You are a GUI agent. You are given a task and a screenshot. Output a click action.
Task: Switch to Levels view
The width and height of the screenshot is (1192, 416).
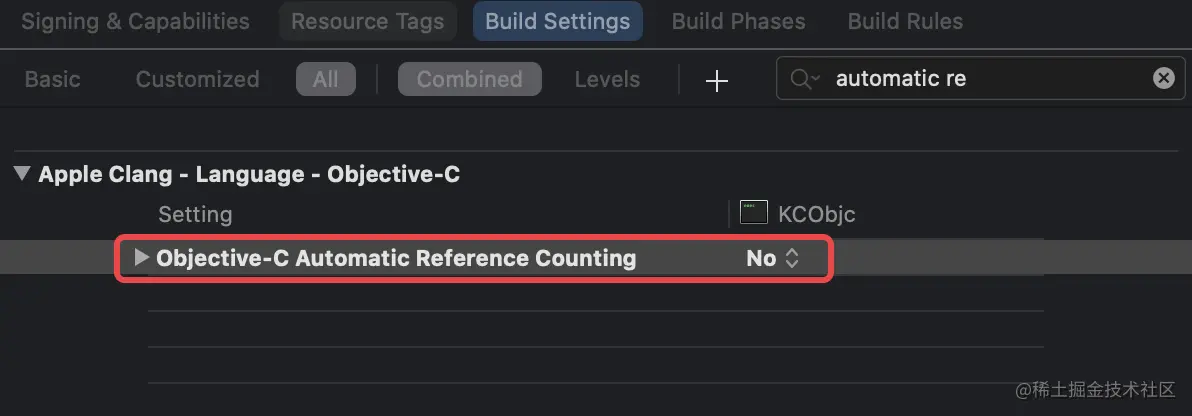coord(607,79)
